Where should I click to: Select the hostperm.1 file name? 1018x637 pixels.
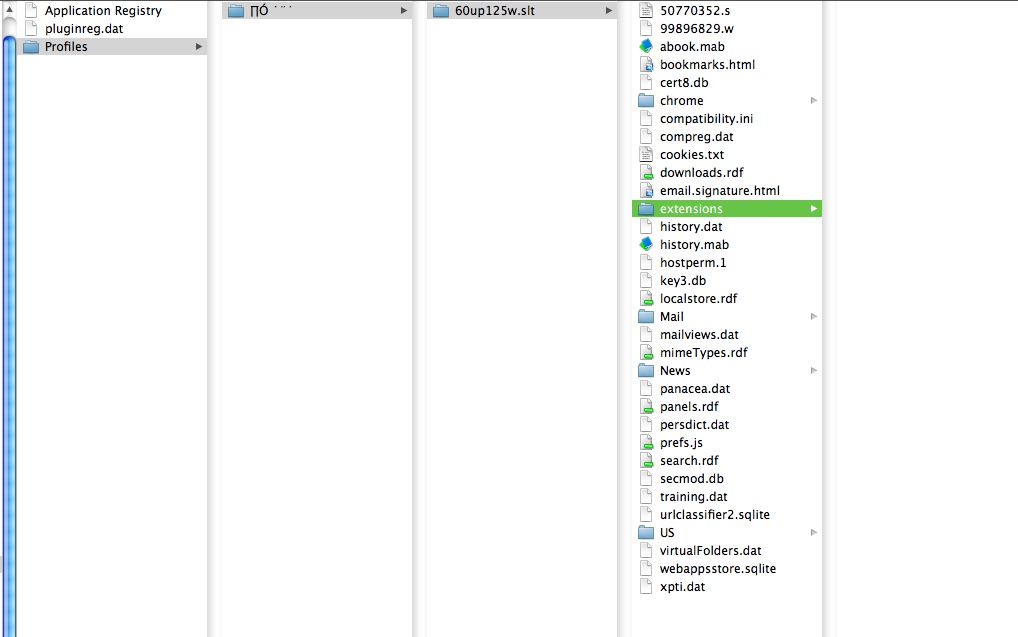[693, 262]
